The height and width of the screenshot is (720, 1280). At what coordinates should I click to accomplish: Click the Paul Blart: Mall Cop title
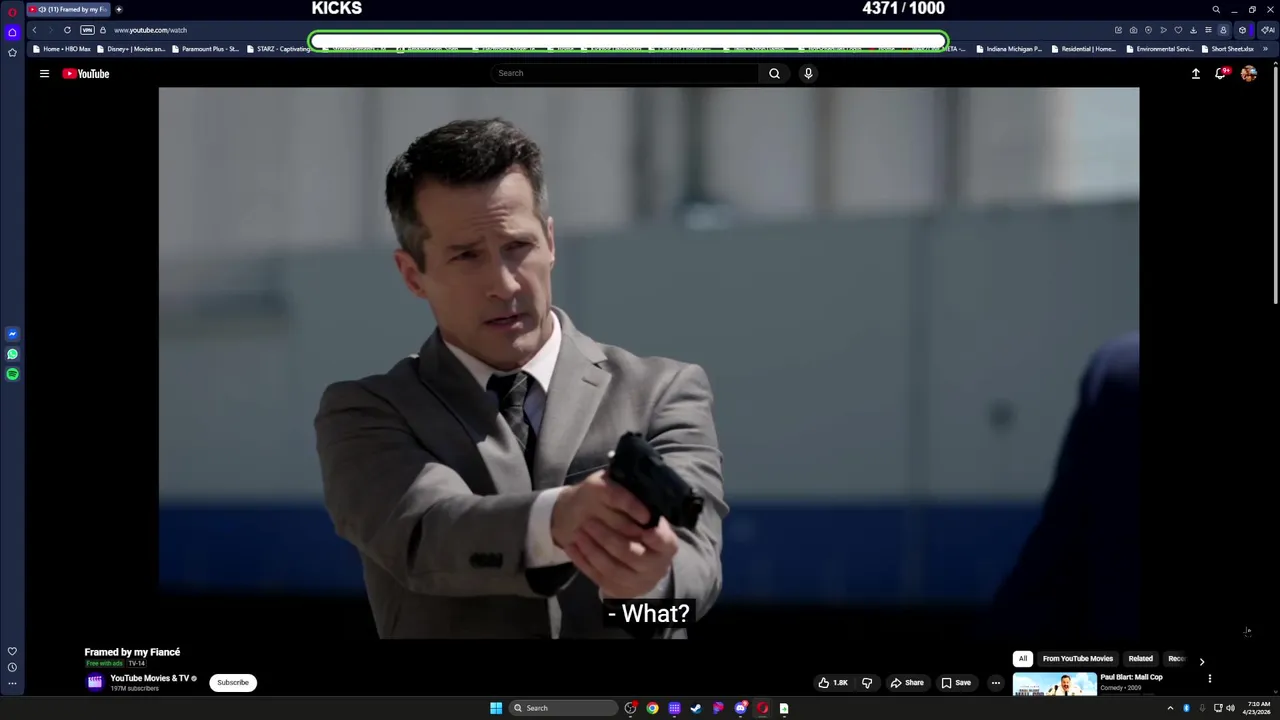click(1131, 677)
